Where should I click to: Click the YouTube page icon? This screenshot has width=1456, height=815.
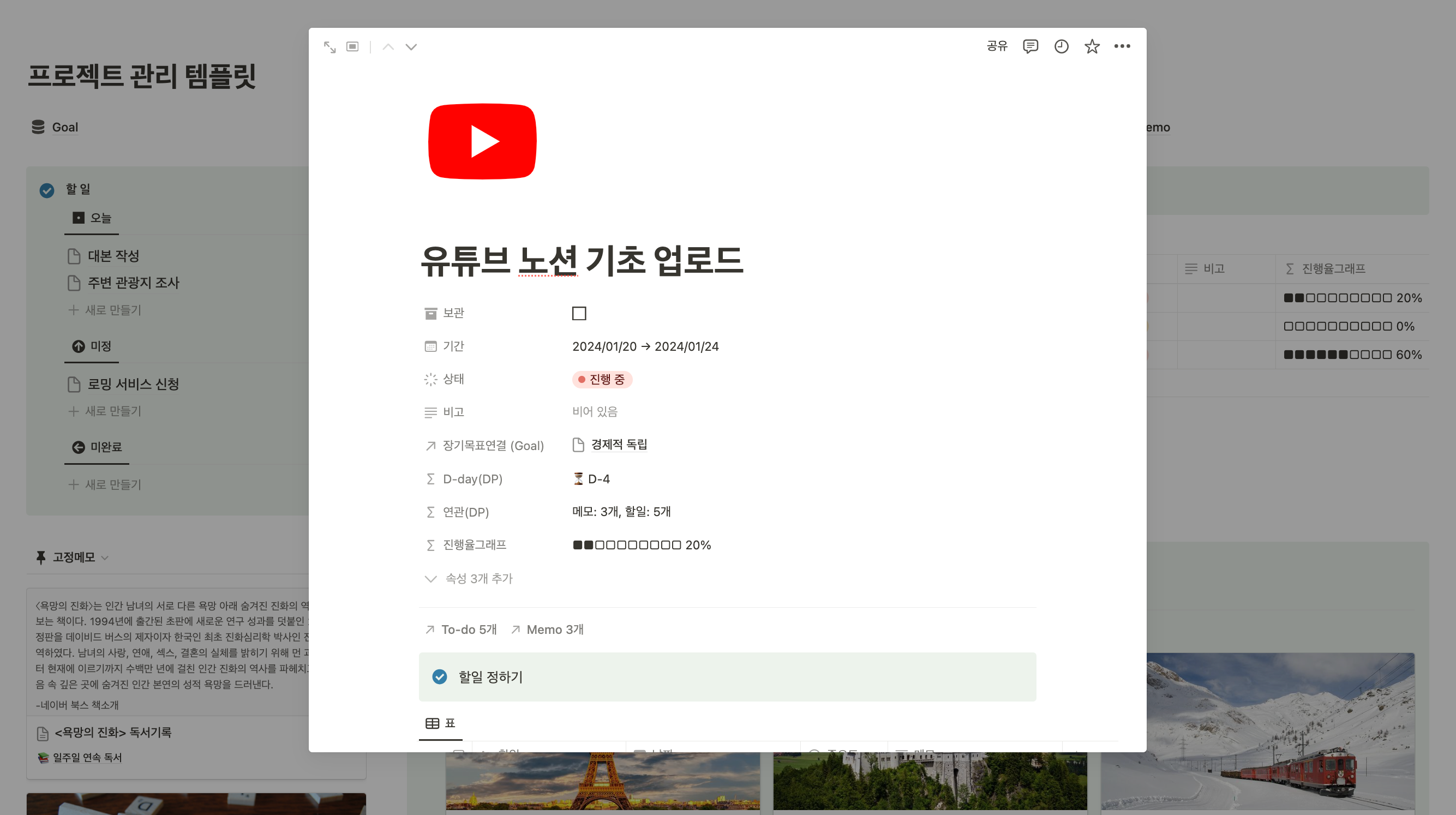coord(482,141)
